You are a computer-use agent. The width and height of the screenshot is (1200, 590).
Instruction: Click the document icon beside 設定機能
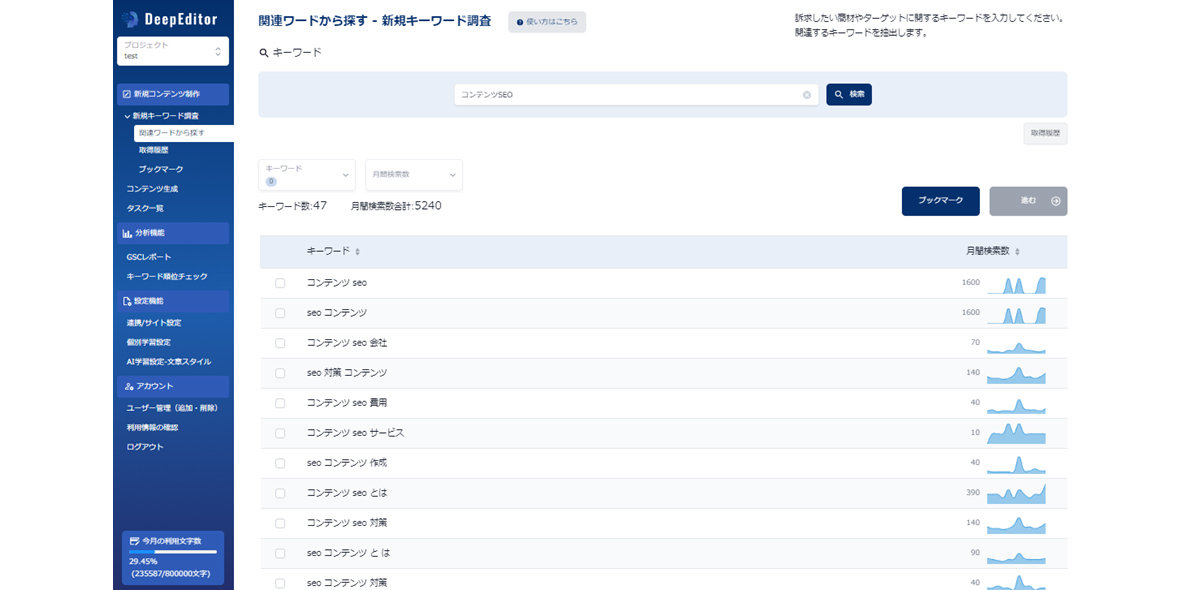pos(126,300)
